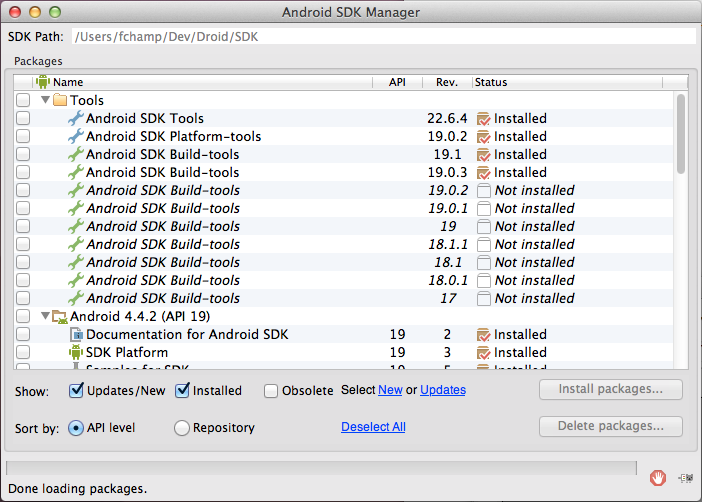Click the 'Android SDK Build-tools' 19.0.3 row text

coord(163,172)
